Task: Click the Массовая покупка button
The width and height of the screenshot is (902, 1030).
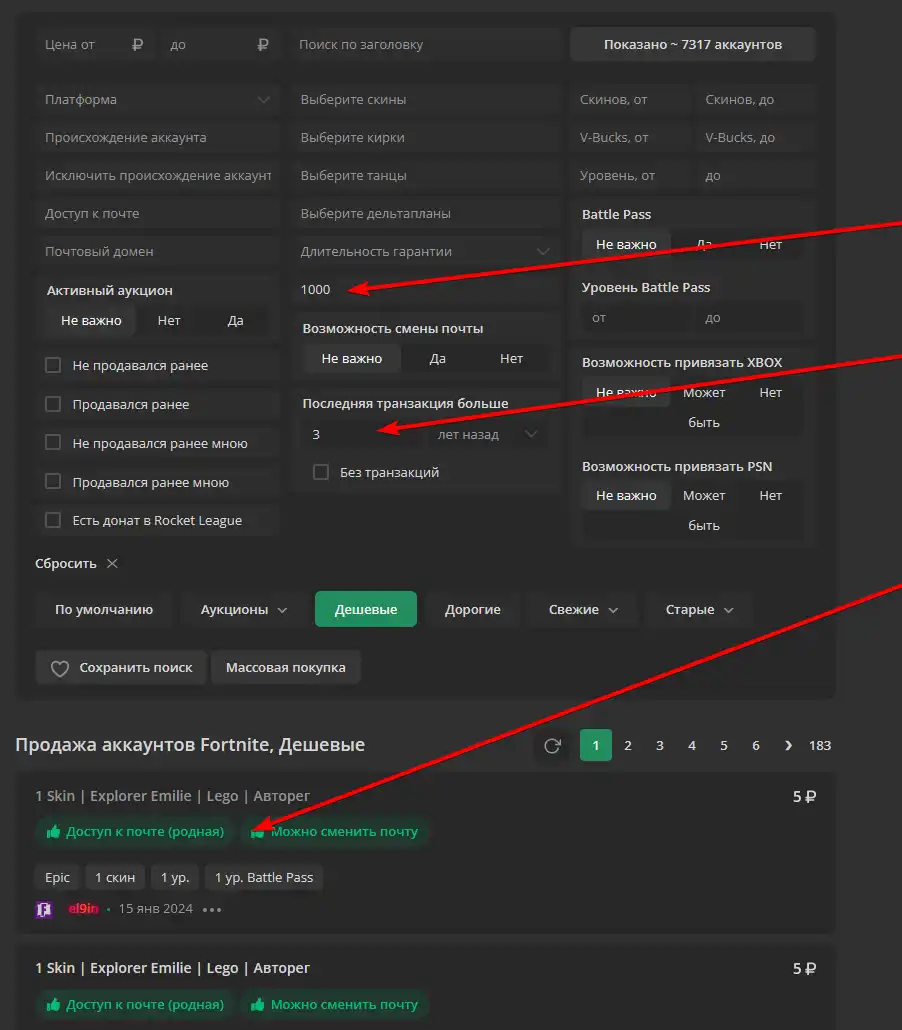Action: click(285, 668)
